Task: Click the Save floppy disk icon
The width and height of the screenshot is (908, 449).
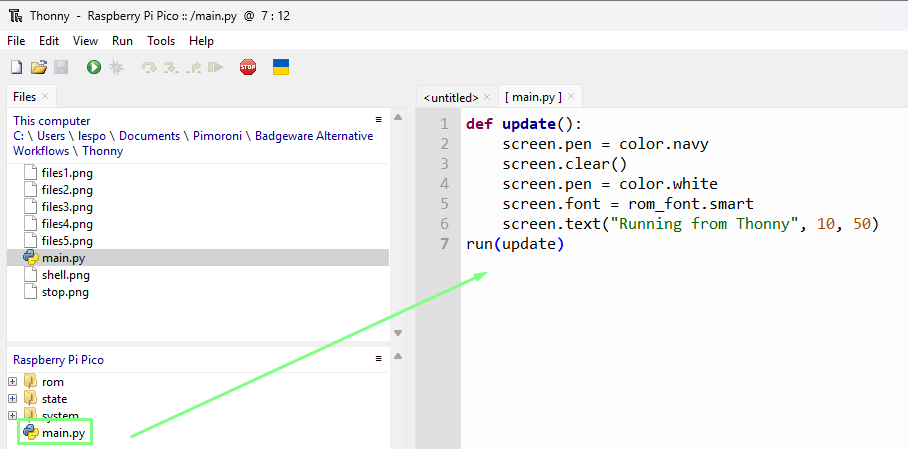Action: (x=61, y=67)
